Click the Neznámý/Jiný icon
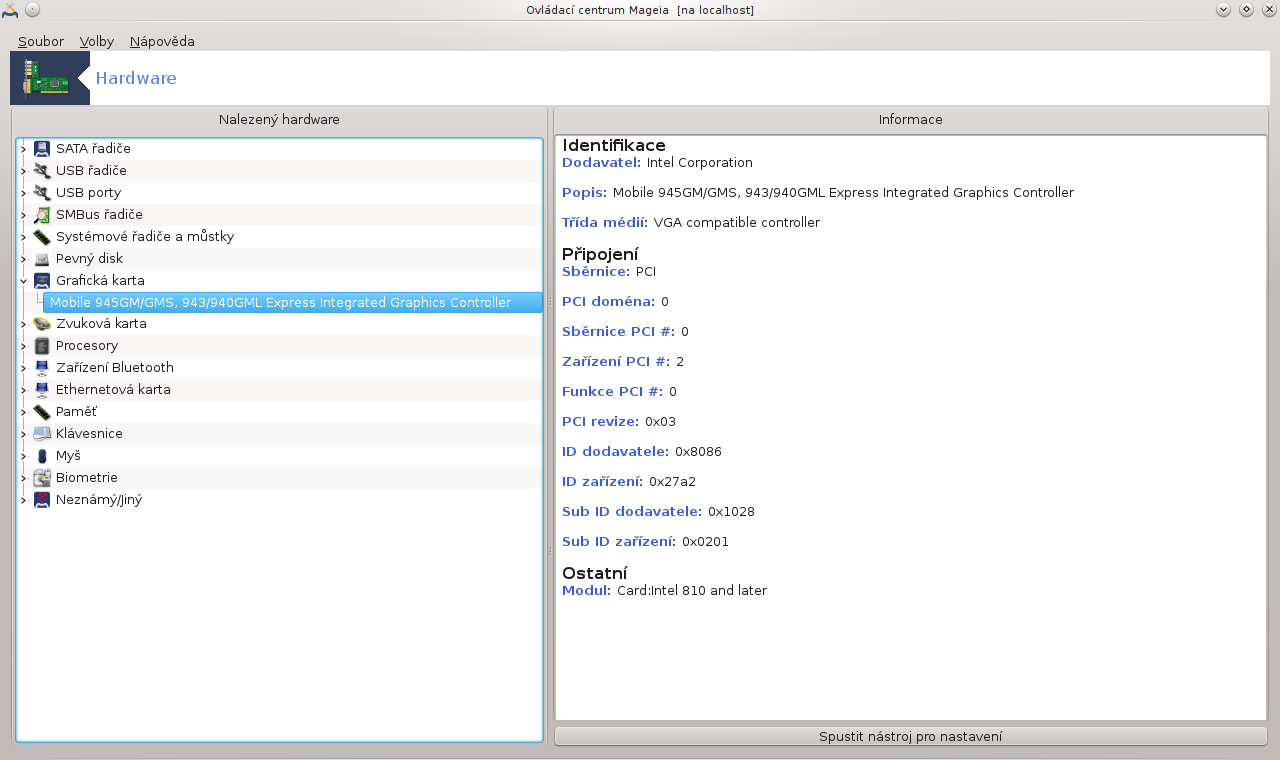This screenshot has height=760, width=1280. pyautogui.click(x=41, y=500)
